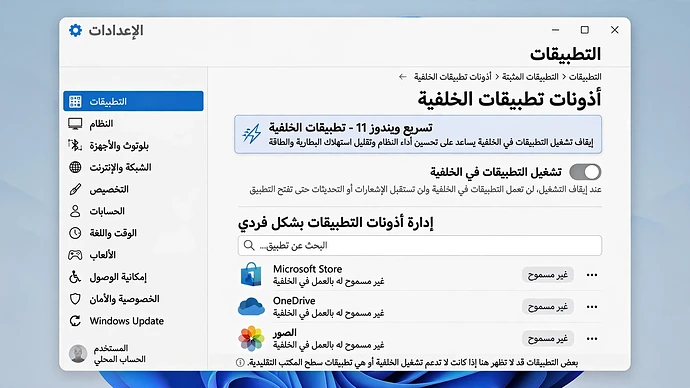690x388 pixels.
Task: Open the three-dot menu for Microsoft Store
Action: click(x=592, y=275)
